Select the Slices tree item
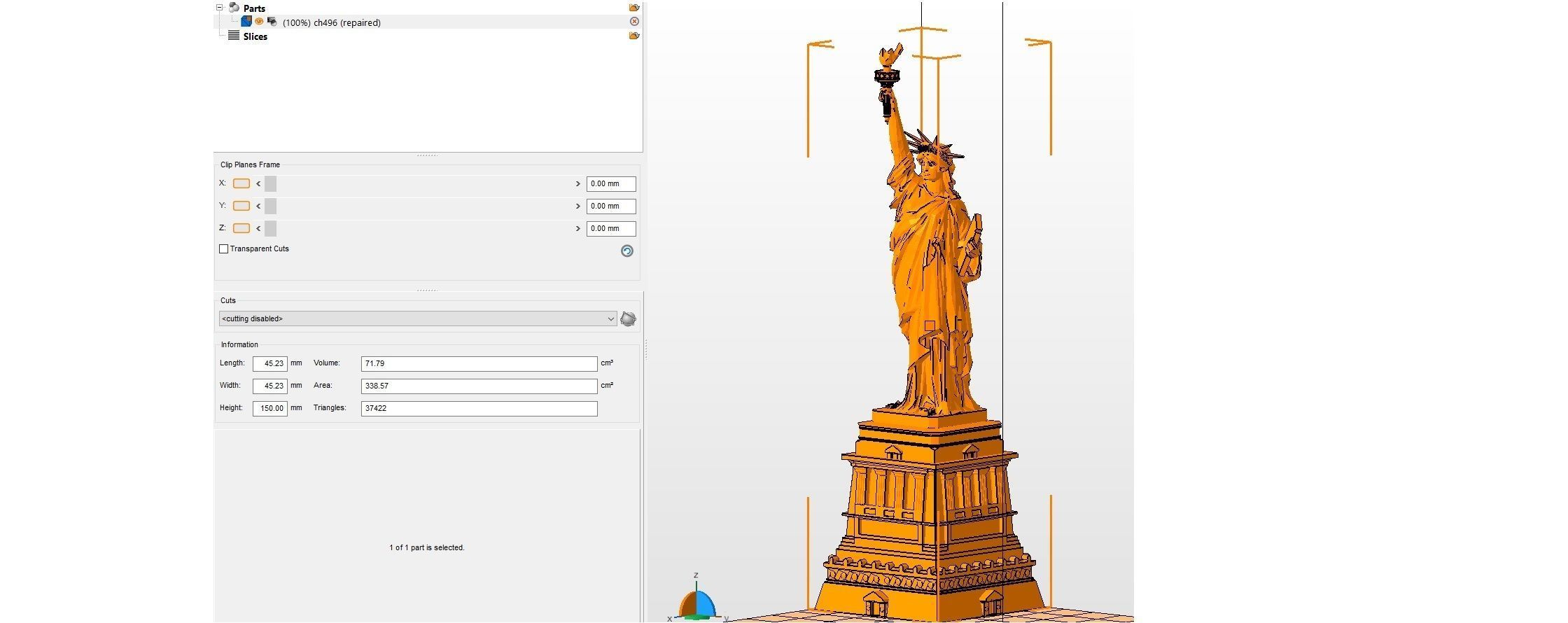The height and width of the screenshot is (623, 1568). click(x=255, y=36)
